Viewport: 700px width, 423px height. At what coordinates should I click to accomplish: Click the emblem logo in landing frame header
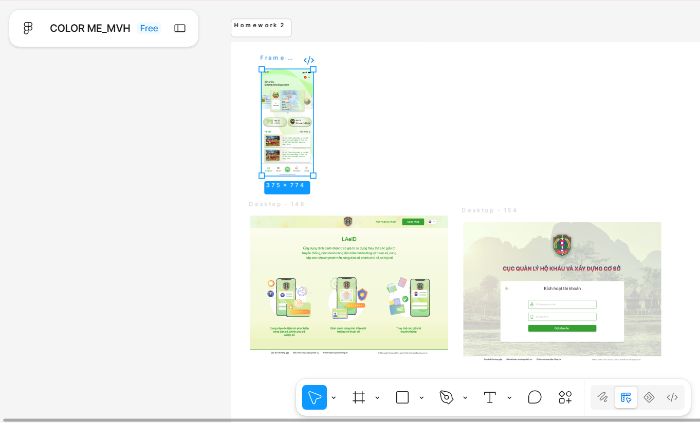[x=348, y=221]
